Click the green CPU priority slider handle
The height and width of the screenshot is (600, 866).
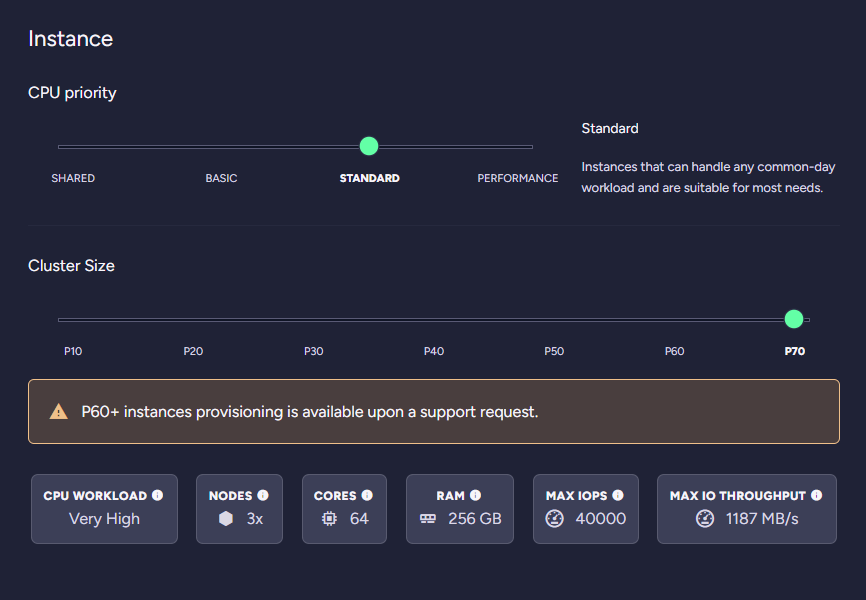(x=369, y=146)
